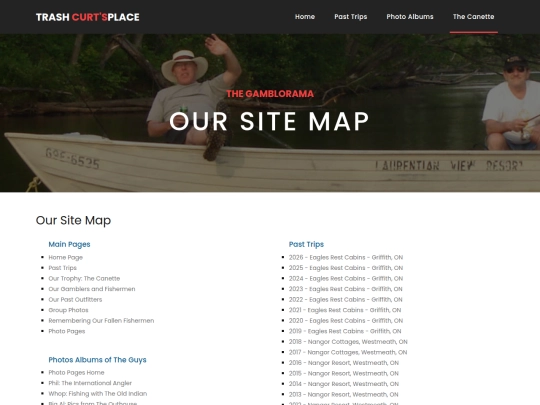Click the Main Pages heading
Viewport: 540px width, 405px height.
[x=69, y=244]
